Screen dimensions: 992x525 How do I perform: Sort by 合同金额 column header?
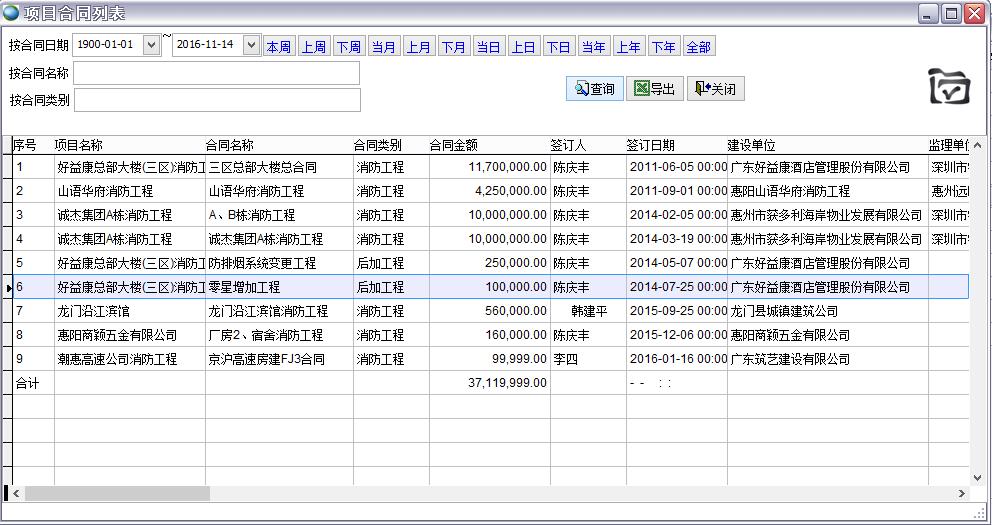[453, 145]
